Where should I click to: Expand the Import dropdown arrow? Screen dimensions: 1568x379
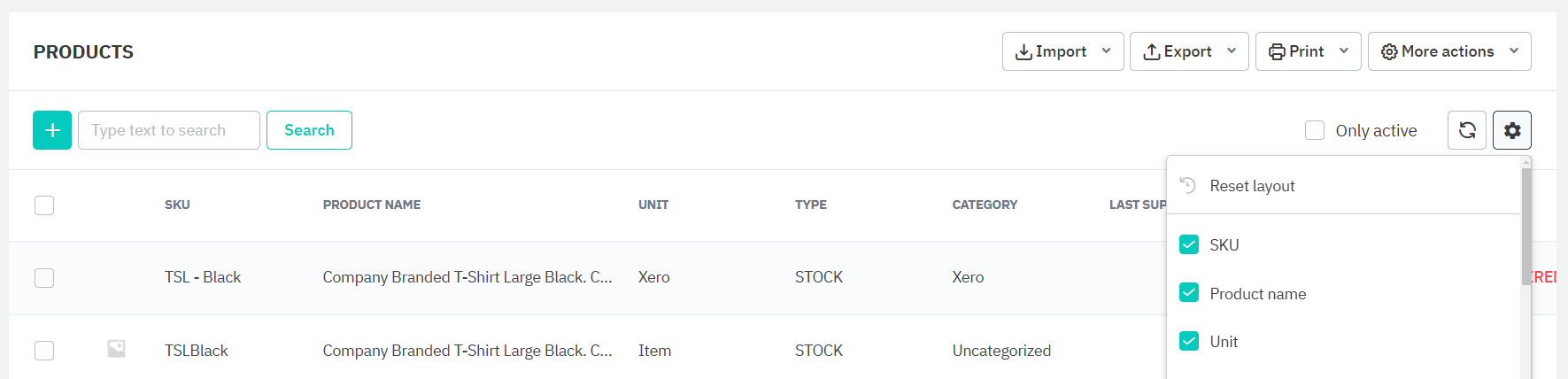(1107, 51)
